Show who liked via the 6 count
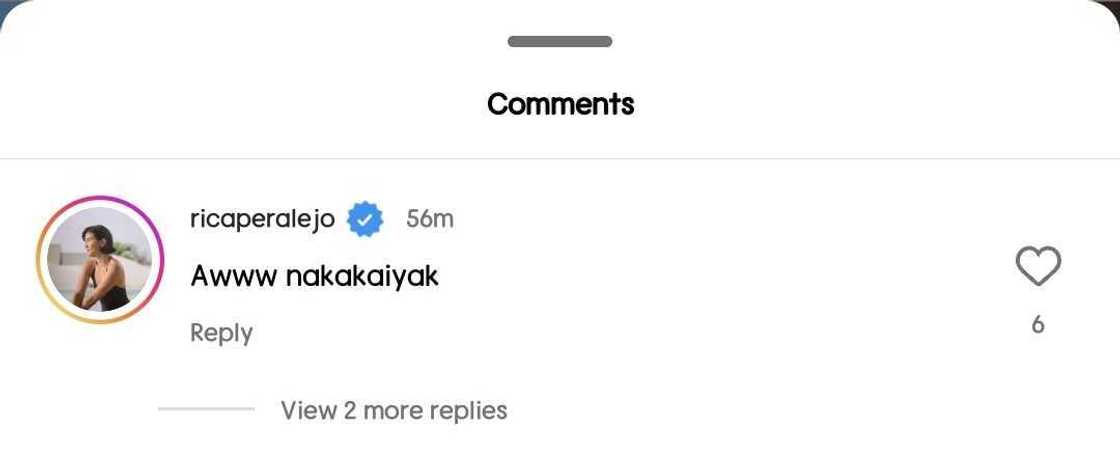This screenshot has width=1120, height=468. tap(1038, 325)
